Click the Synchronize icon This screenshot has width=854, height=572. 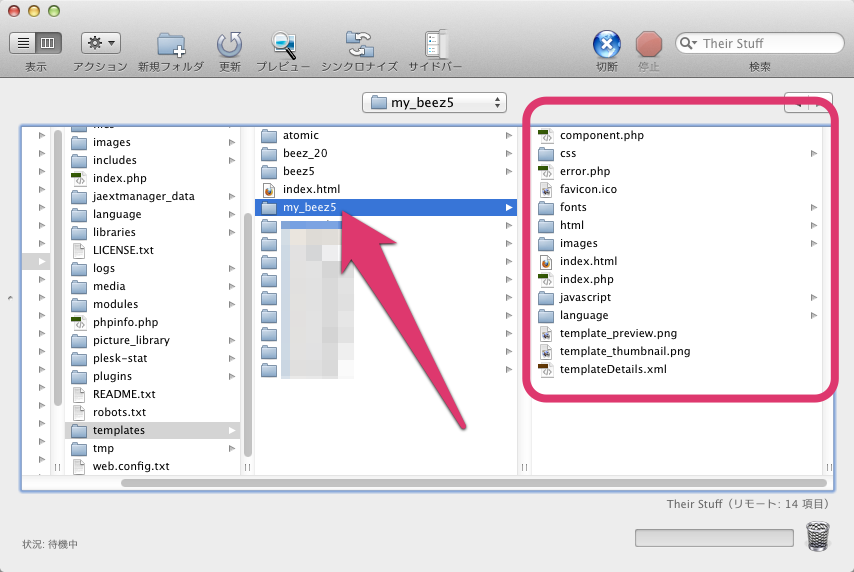[359, 44]
